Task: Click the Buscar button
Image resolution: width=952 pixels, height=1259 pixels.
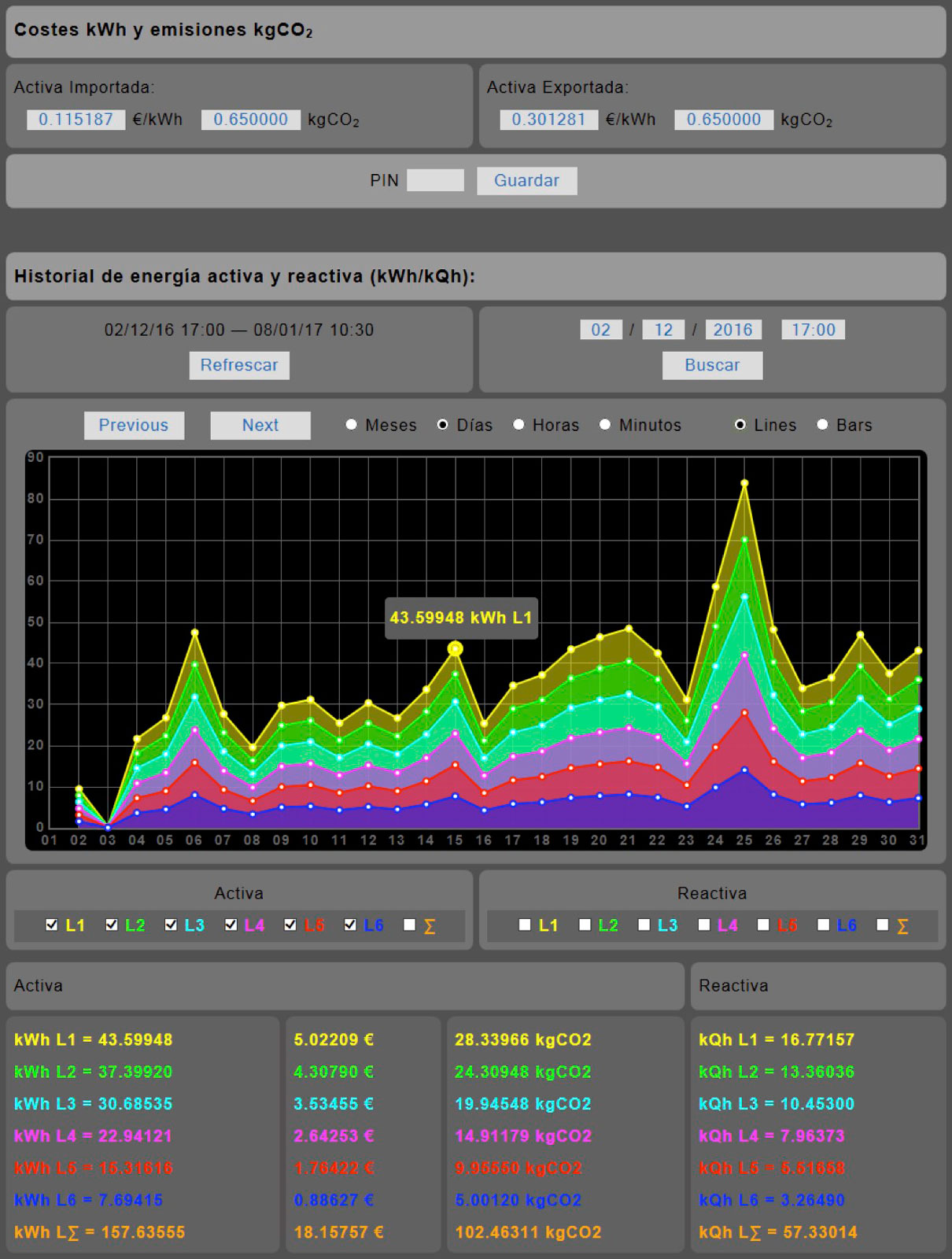Action: click(x=712, y=365)
